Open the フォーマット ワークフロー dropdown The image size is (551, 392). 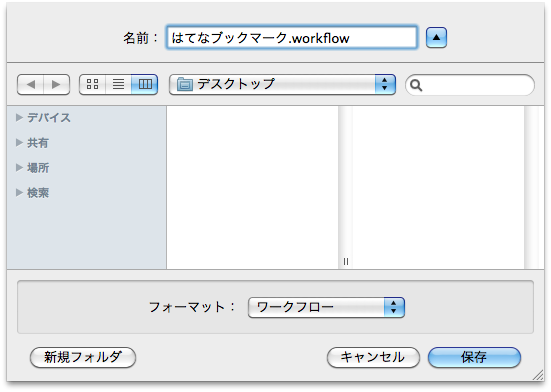tap(326, 307)
